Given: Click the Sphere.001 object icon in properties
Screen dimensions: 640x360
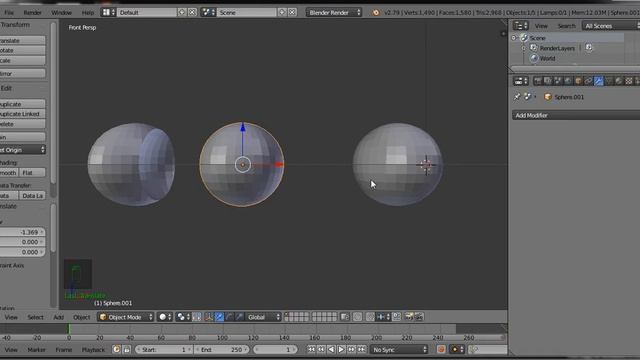Looking at the screenshot, I should [548, 97].
